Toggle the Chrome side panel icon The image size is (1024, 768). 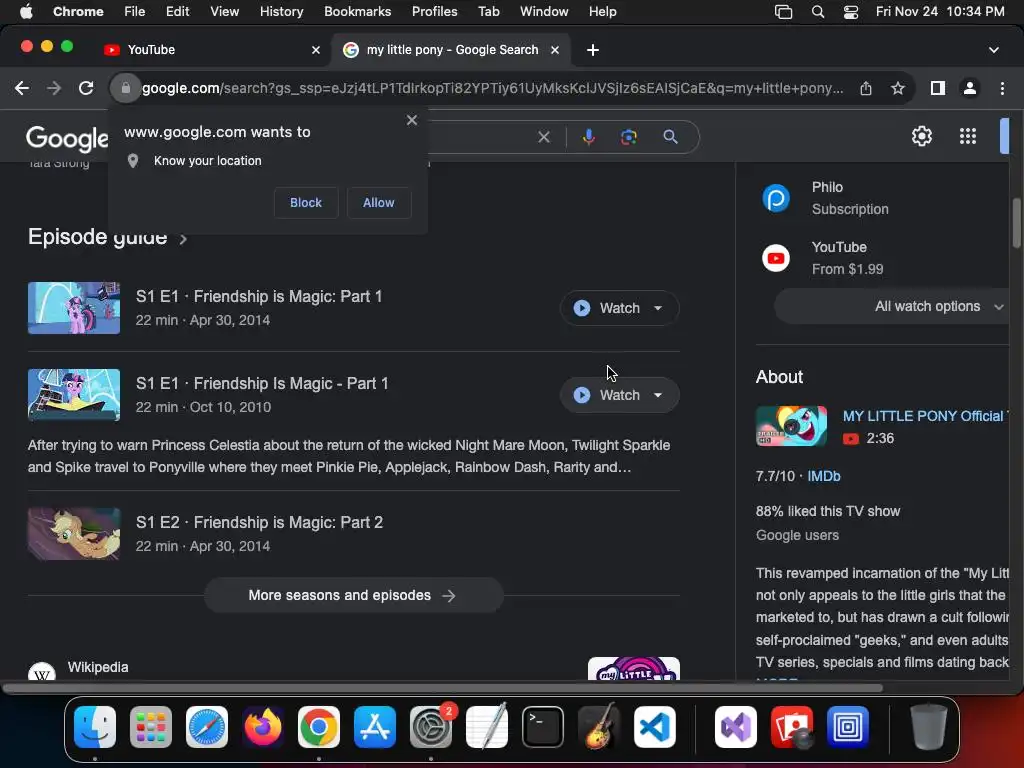click(x=938, y=88)
